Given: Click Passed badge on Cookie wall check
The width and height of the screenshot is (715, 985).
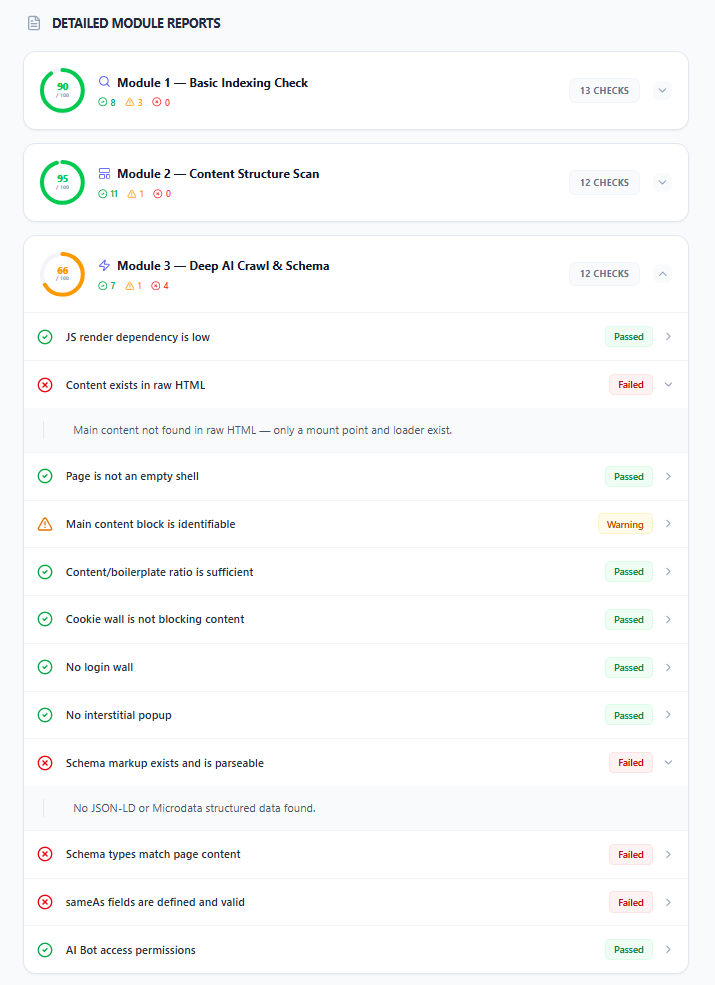Looking at the screenshot, I should [628, 619].
